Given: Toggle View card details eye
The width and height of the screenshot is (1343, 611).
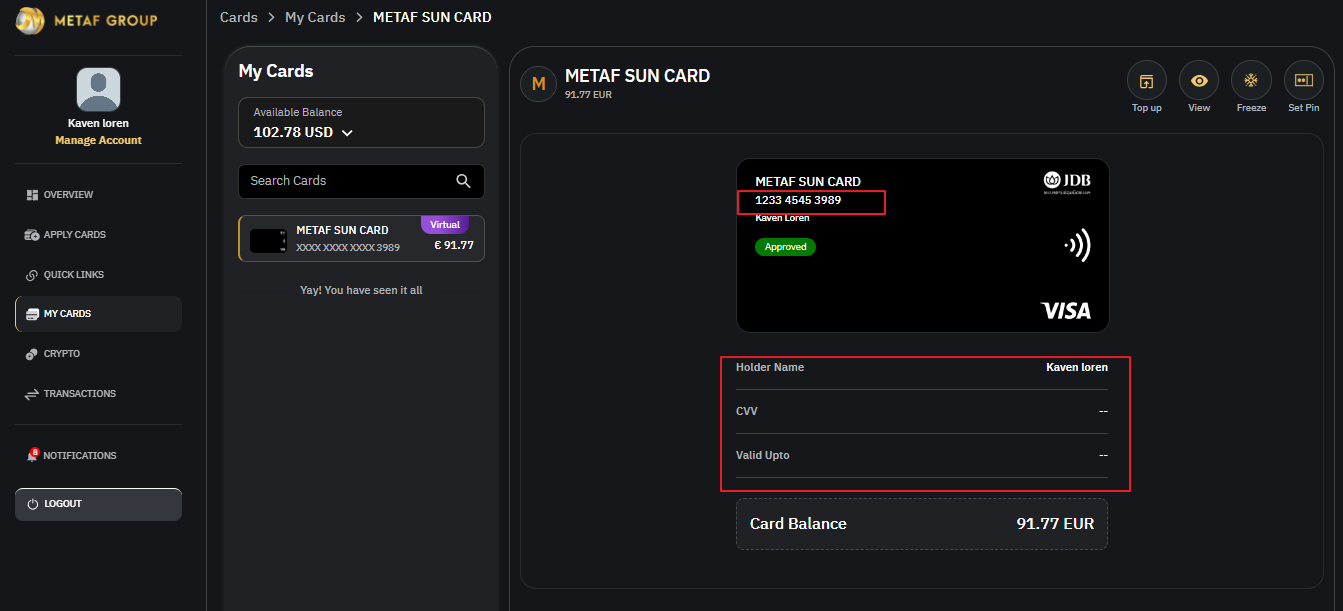Looking at the screenshot, I should (x=1199, y=81).
